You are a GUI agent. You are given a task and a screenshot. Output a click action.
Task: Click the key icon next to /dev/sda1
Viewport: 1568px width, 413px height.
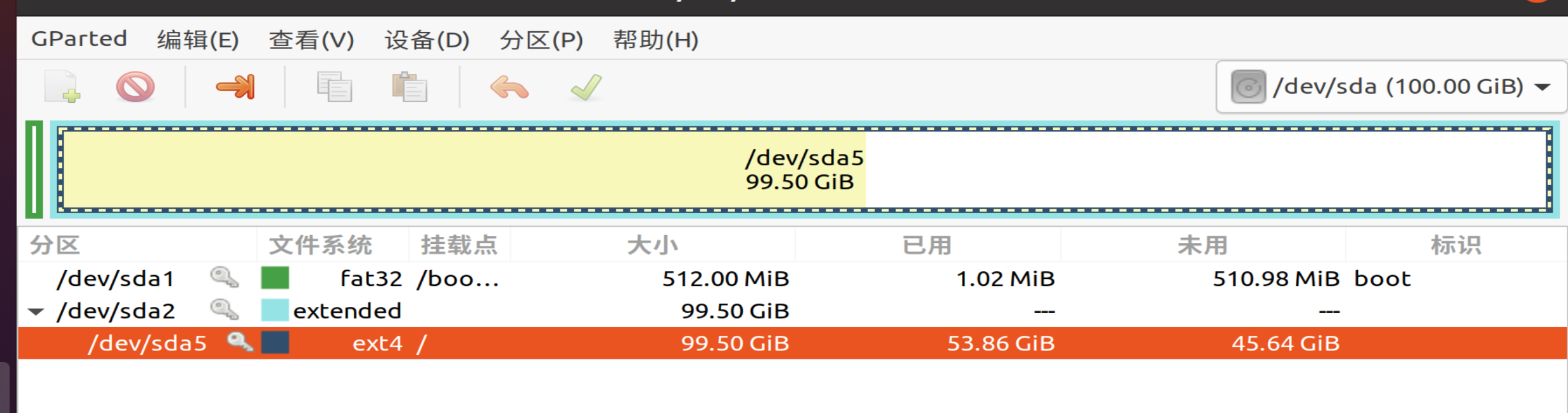pos(224,278)
